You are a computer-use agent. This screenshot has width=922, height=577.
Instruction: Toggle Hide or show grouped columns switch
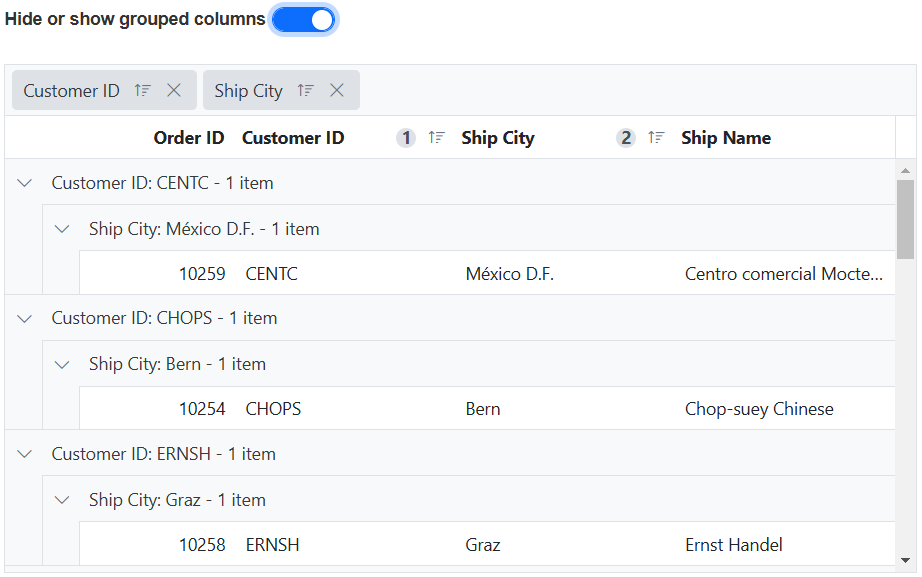coord(304,20)
